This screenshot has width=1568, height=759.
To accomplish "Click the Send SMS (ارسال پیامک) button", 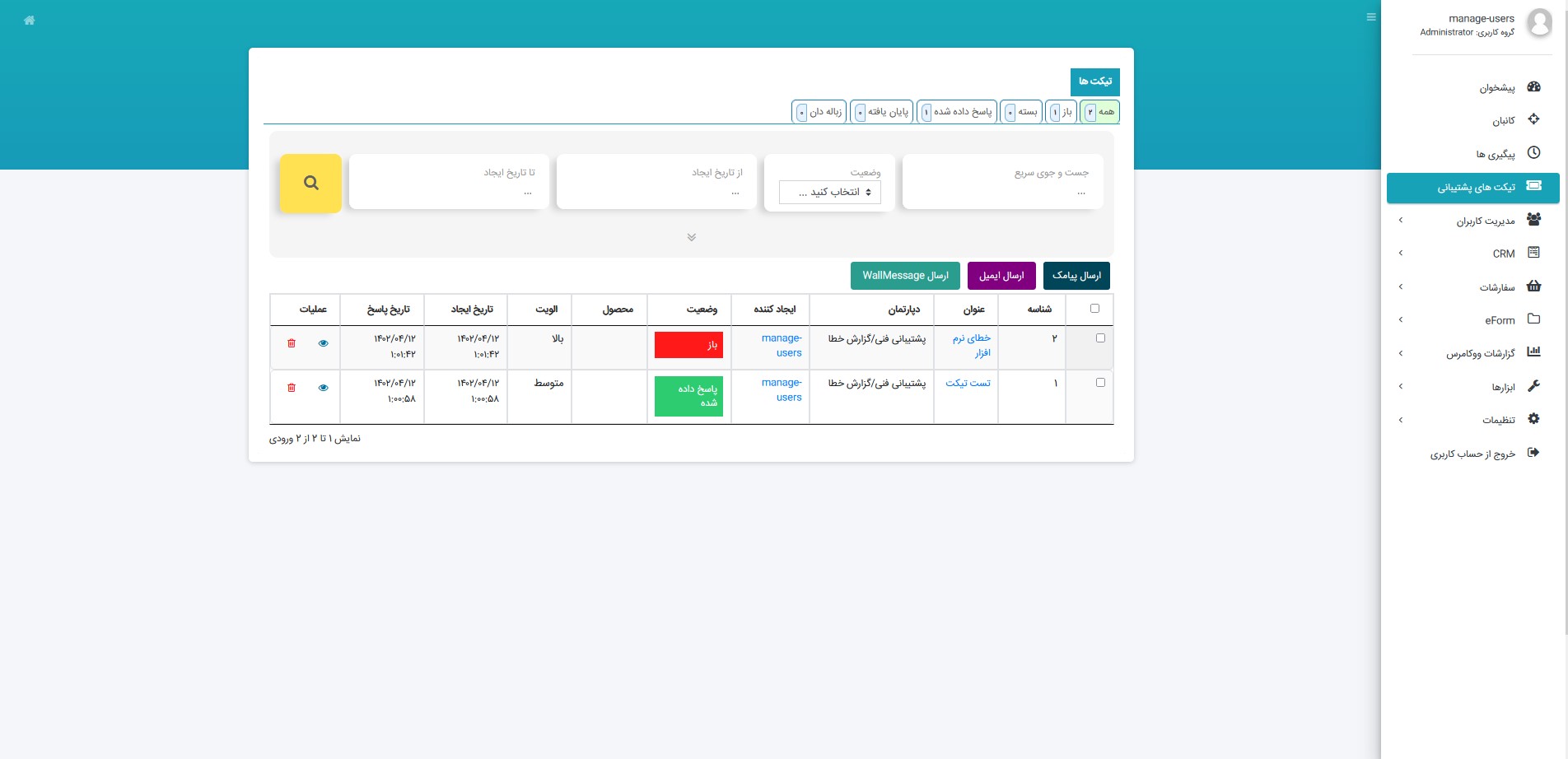I will point(1076,276).
